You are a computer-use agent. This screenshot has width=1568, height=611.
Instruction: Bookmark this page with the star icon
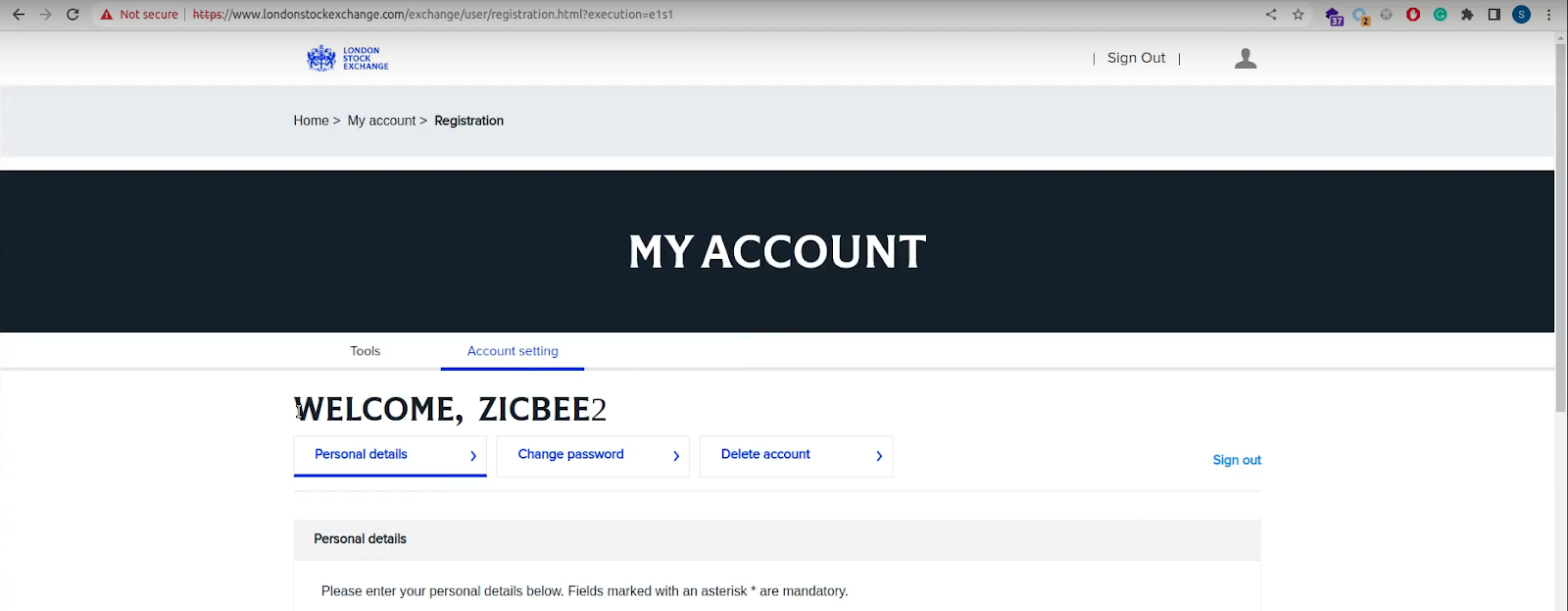click(1298, 15)
